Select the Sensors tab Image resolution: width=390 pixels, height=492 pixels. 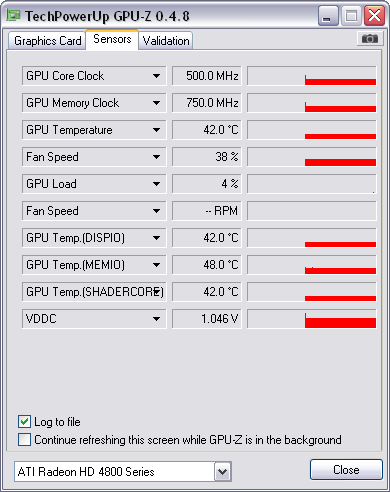point(112,39)
